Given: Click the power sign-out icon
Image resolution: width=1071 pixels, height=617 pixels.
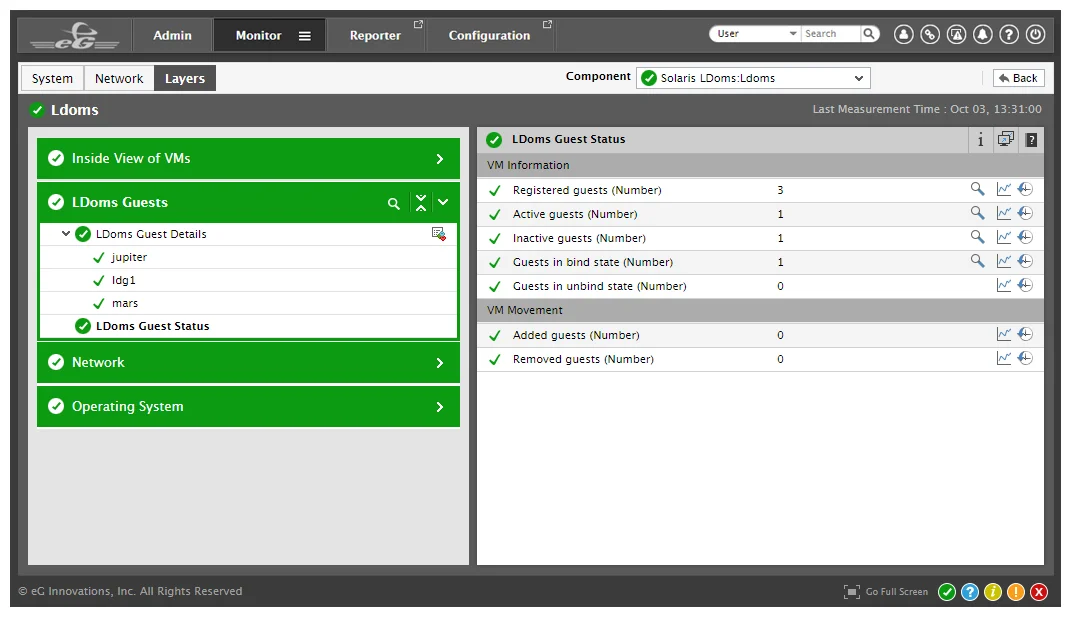Looking at the screenshot, I should (1035, 34).
